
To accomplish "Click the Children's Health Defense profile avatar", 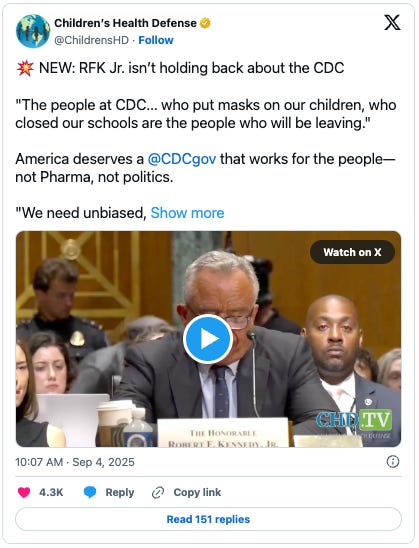I will 33,31.
